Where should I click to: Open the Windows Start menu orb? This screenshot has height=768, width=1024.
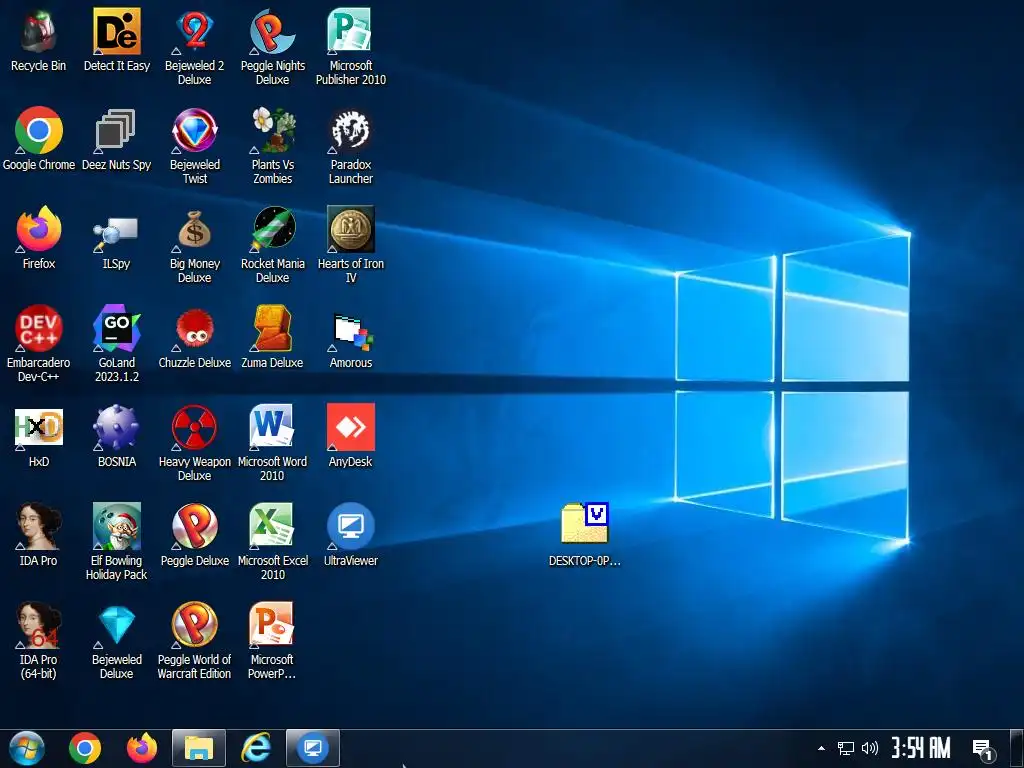[26, 748]
